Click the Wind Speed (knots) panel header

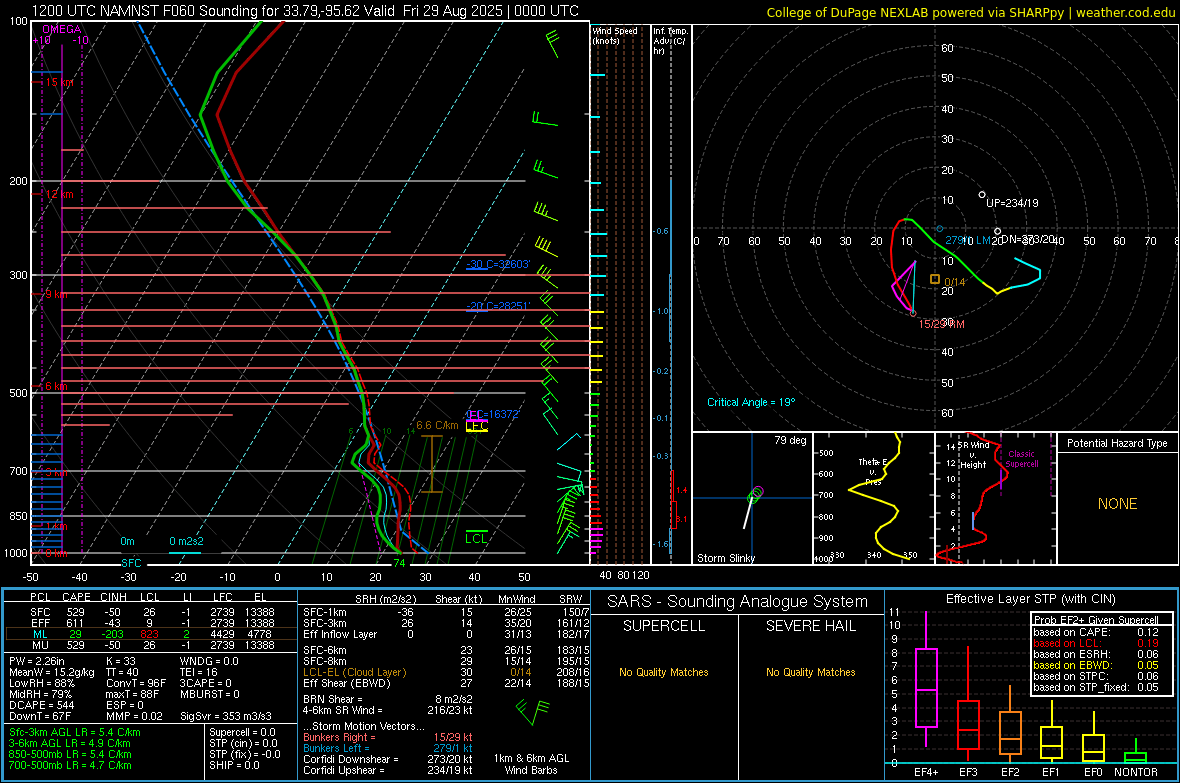coord(615,35)
